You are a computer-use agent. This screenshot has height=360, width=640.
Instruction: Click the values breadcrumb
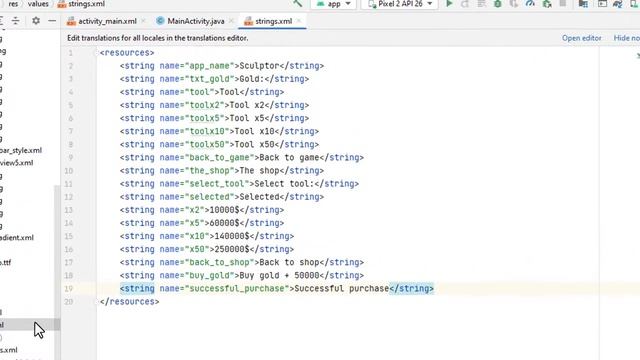38,4
